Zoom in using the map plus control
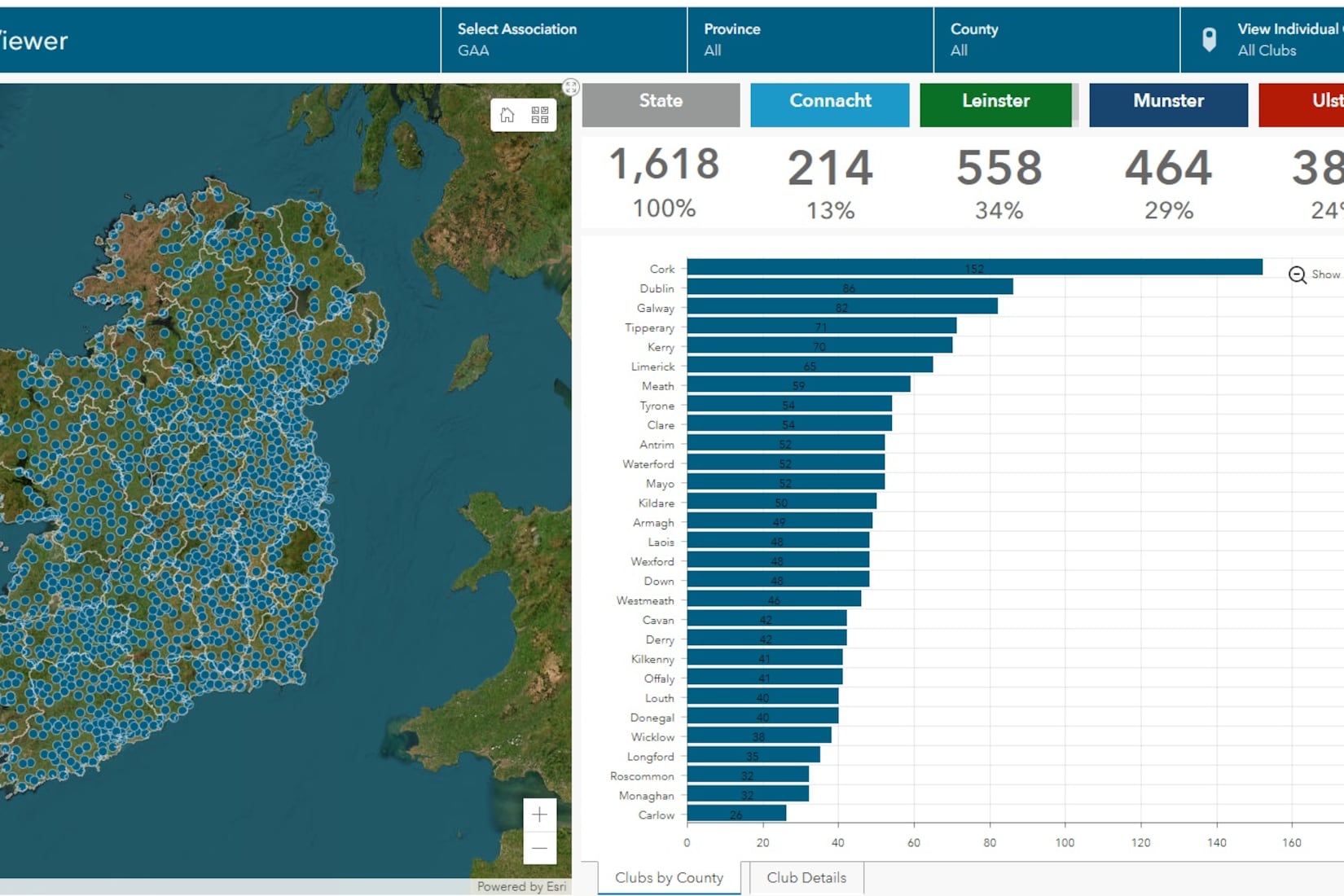Image resolution: width=1344 pixels, height=896 pixels. pos(538,814)
